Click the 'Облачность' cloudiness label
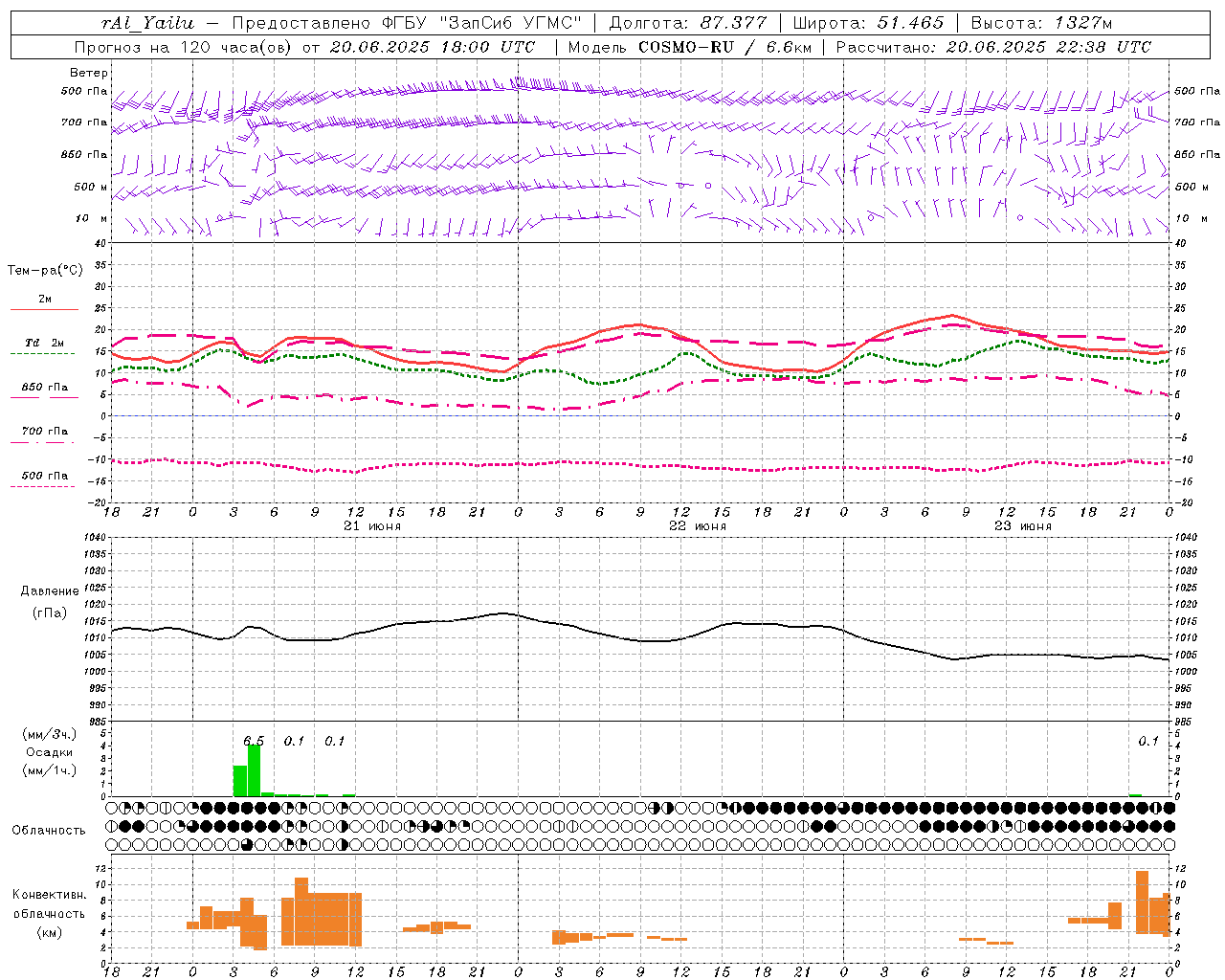This screenshot has width=1225, height=980. (x=49, y=830)
